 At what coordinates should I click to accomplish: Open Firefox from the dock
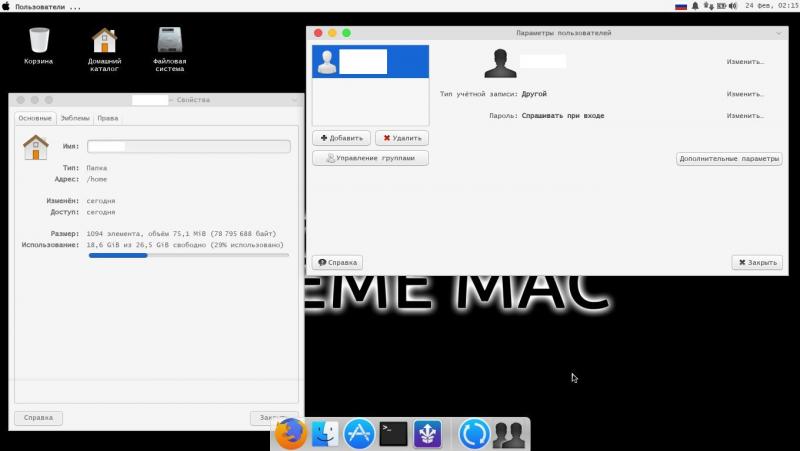pos(290,434)
